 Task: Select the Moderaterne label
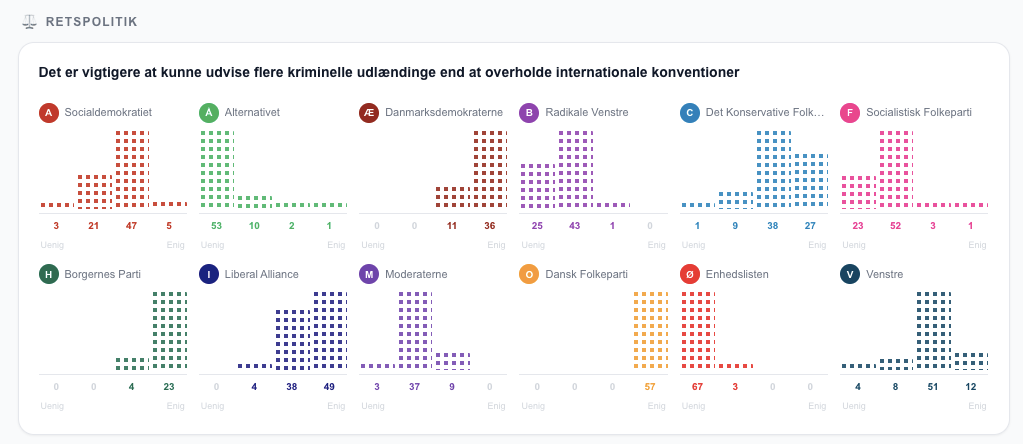pos(416,274)
